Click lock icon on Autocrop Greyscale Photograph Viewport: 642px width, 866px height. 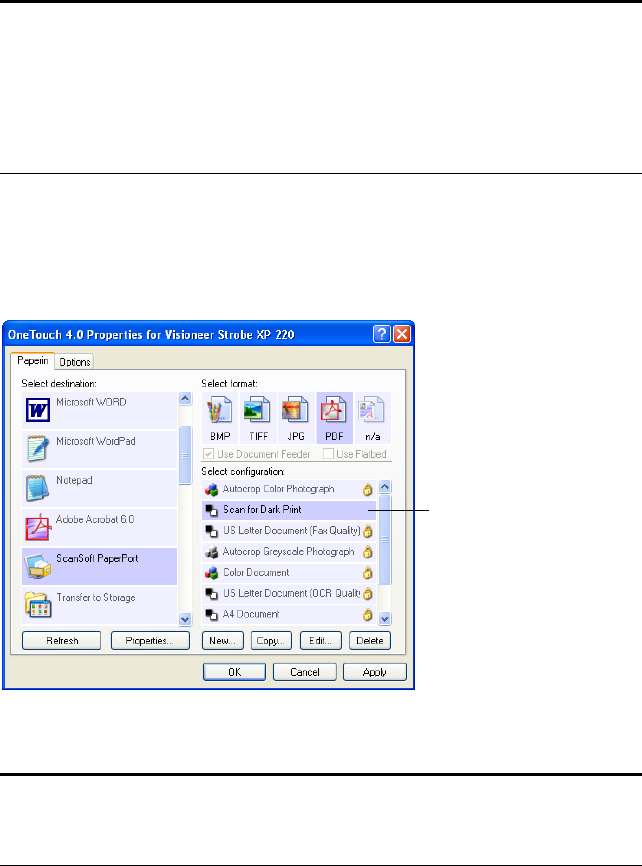[367, 552]
